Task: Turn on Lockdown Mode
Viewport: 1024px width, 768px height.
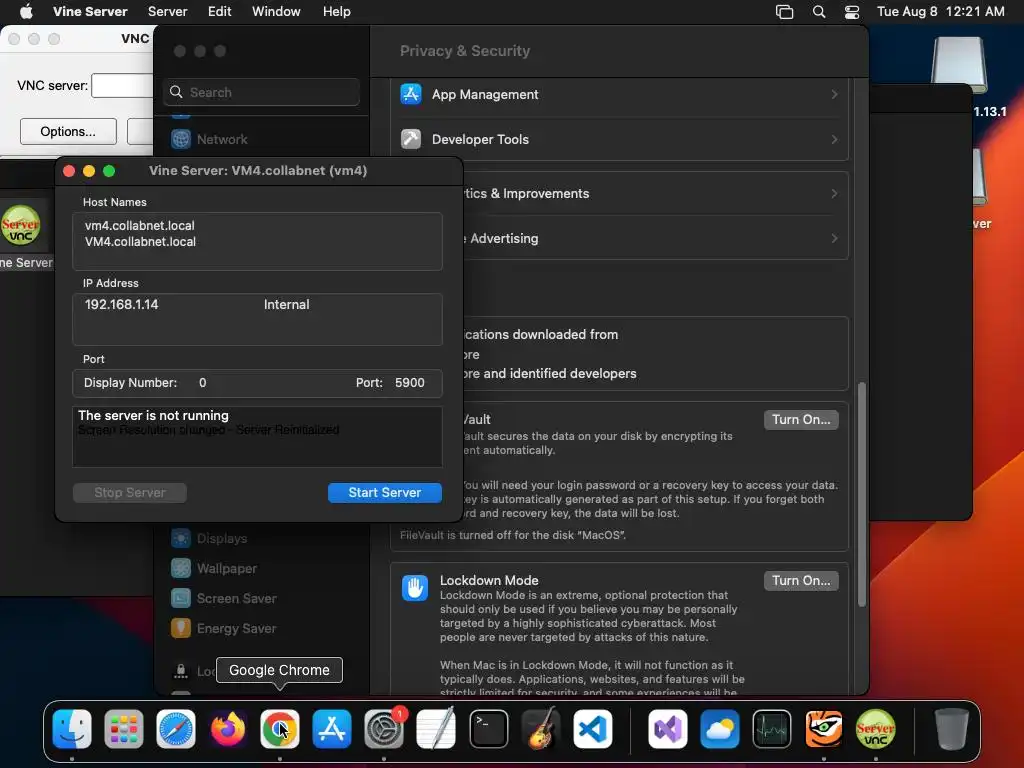Action: tap(801, 581)
